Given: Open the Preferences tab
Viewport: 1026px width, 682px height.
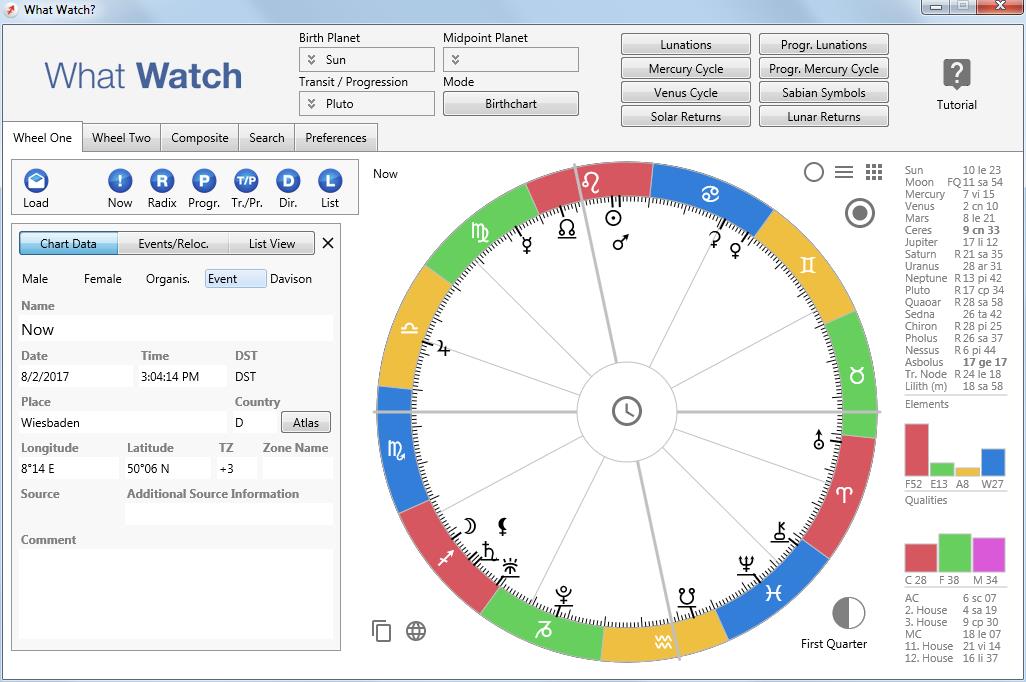Looking at the screenshot, I should [336, 137].
